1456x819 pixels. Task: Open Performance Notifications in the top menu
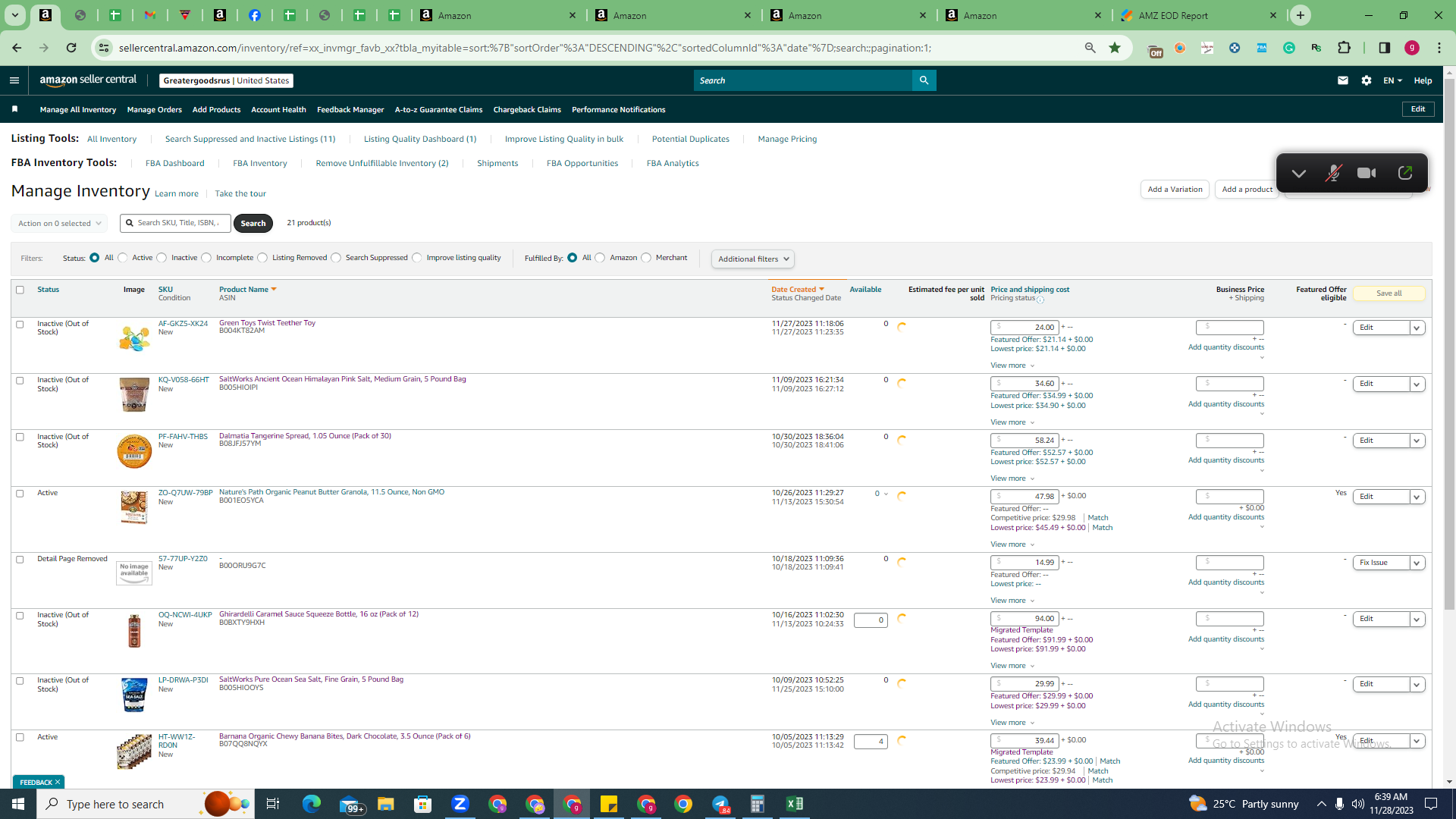point(619,110)
